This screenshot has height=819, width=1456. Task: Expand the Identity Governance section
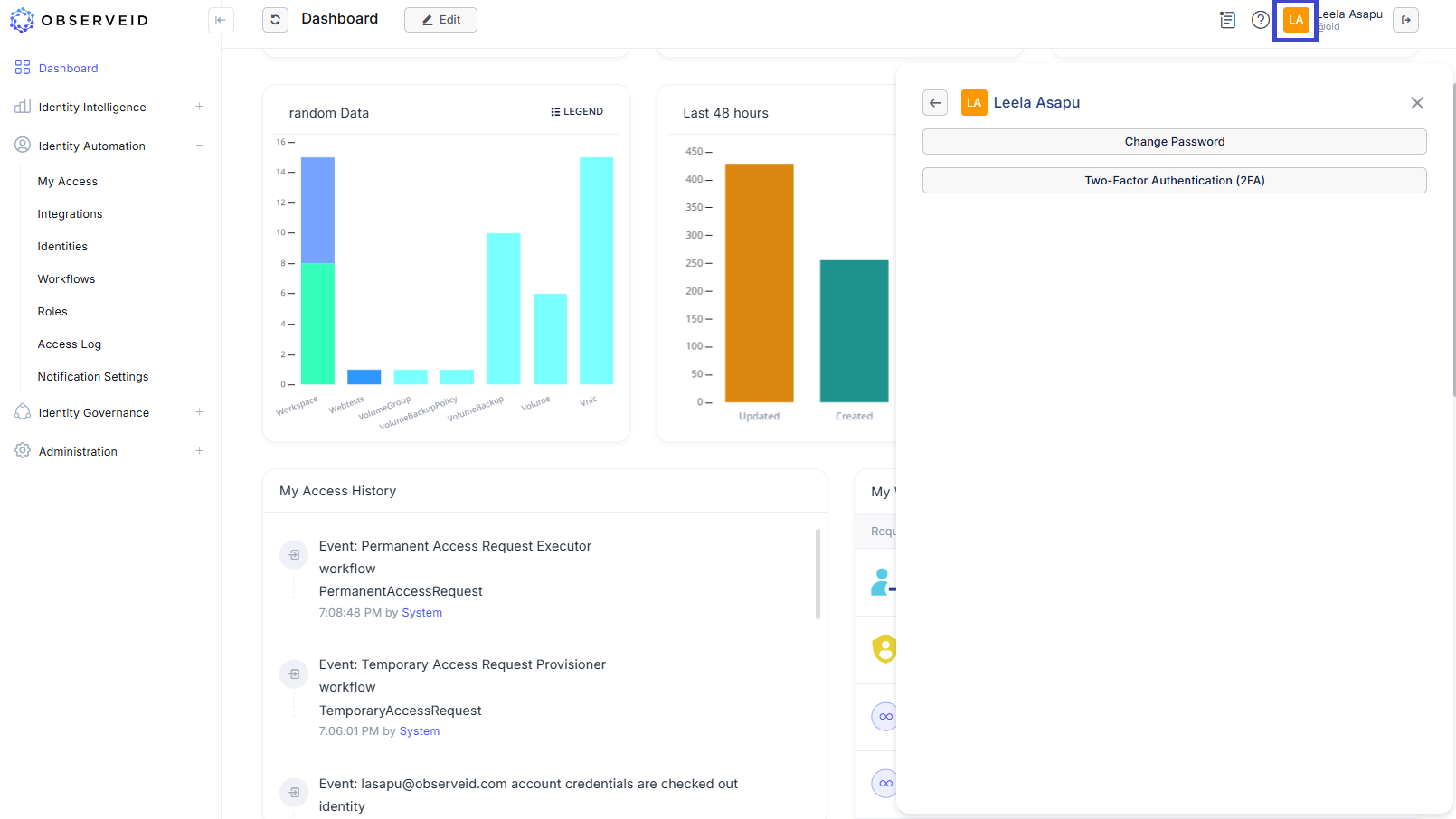[x=199, y=412]
